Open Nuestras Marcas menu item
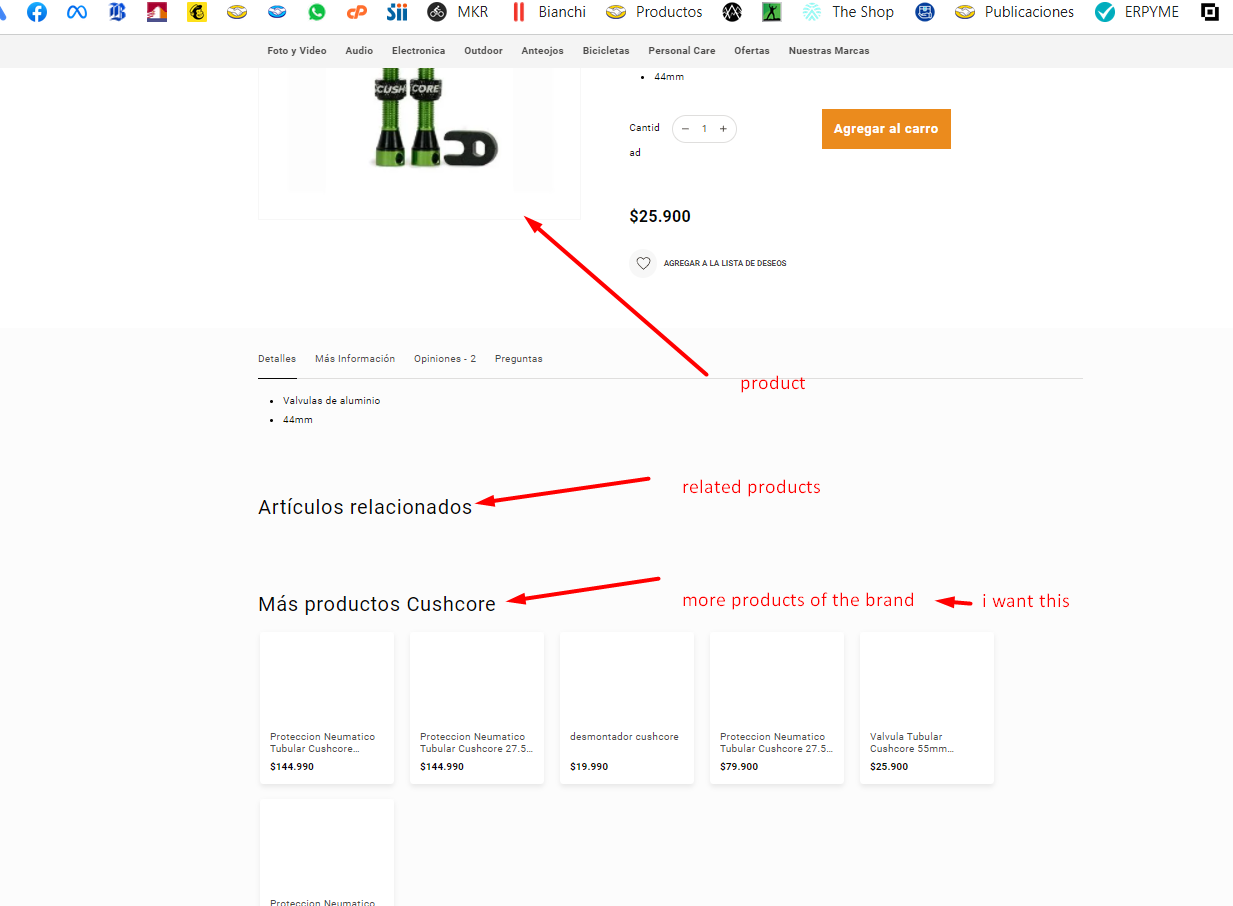The image size is (1233, 906). (x=829, y=51)
